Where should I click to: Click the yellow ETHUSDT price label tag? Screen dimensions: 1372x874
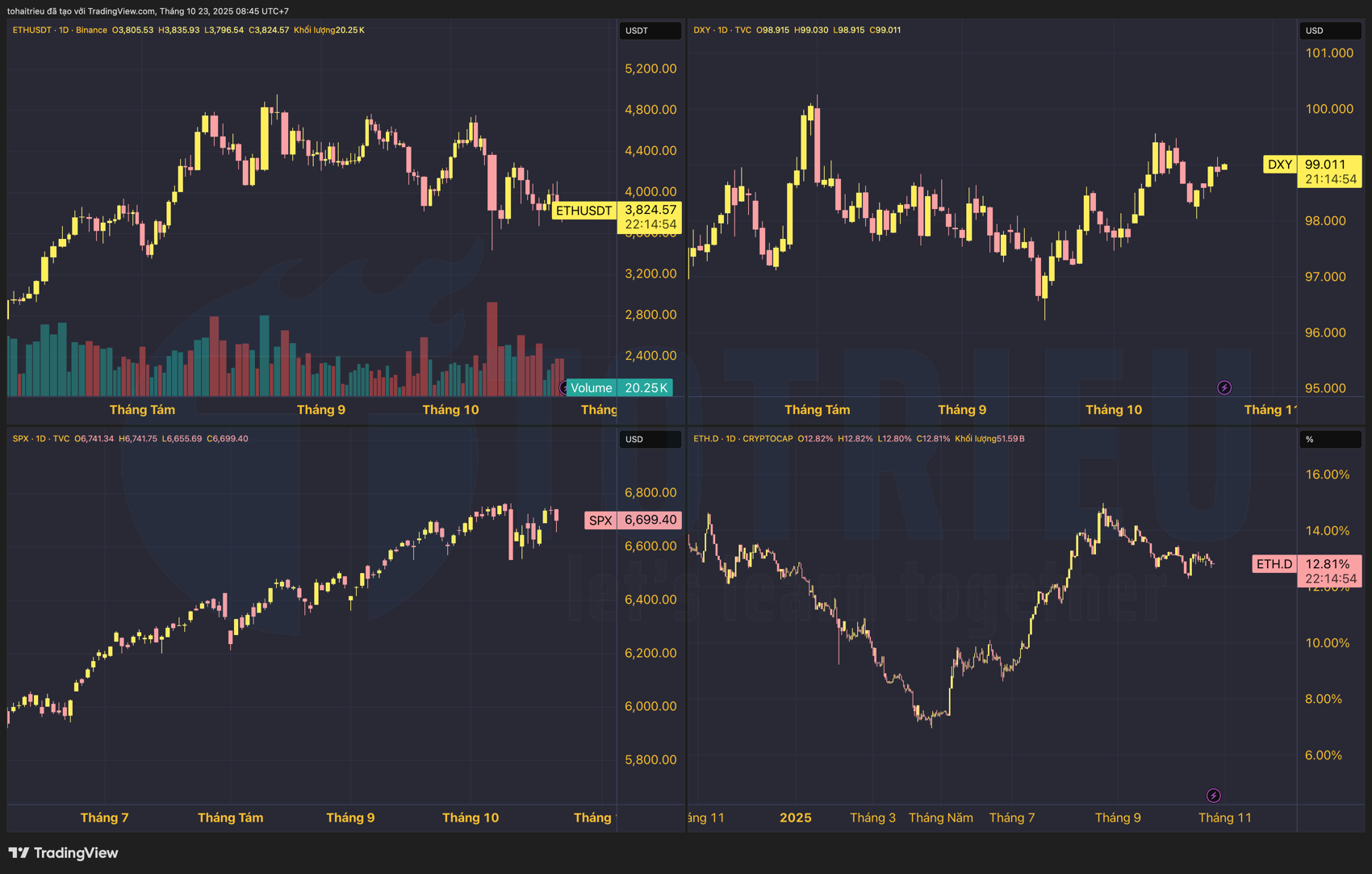click(x=584, y=211)
